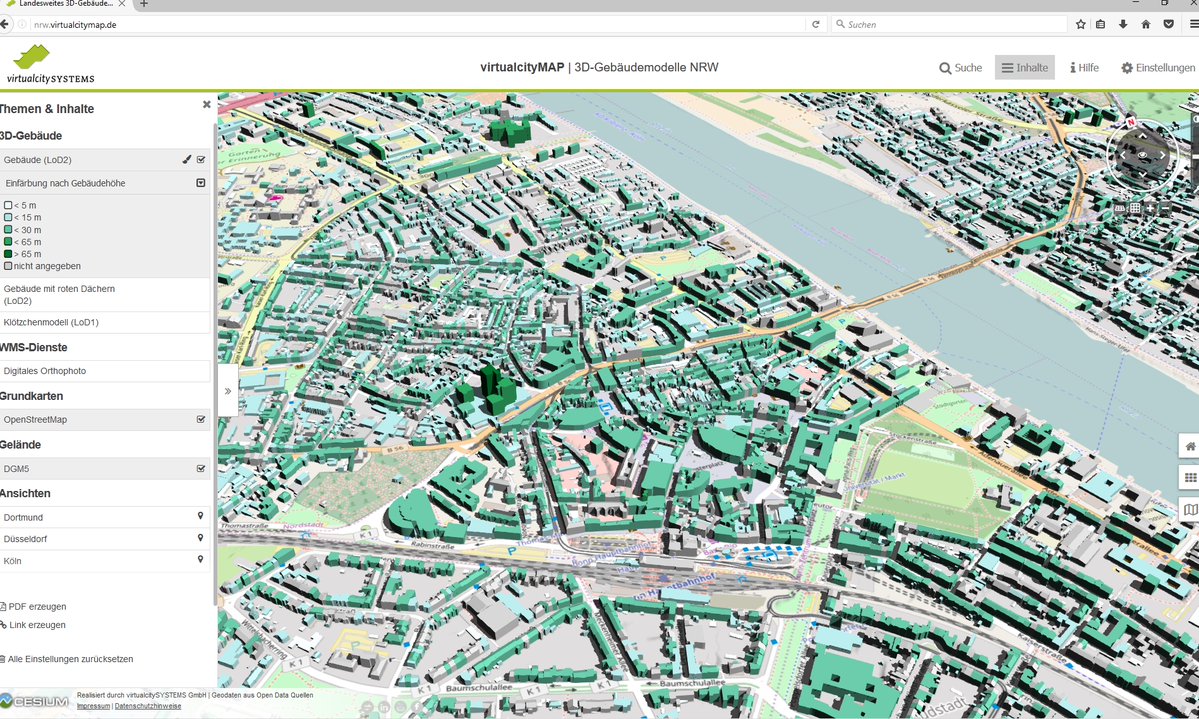This screenshot has height=719, width=1199.
Task: Rotate view left with compass left arrow
Action: coord(1123,155)
